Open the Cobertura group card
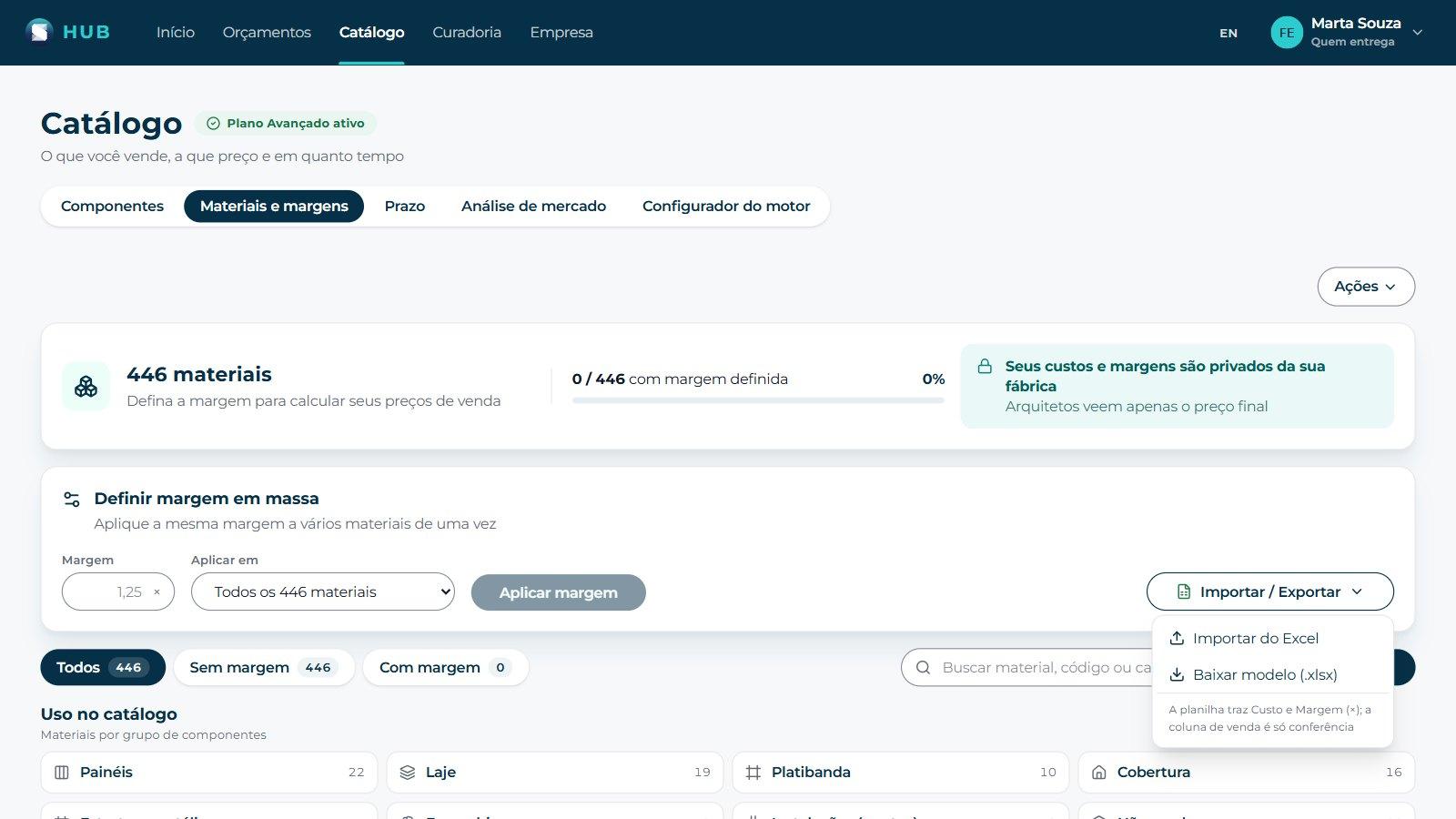 tap(1247, 773)
